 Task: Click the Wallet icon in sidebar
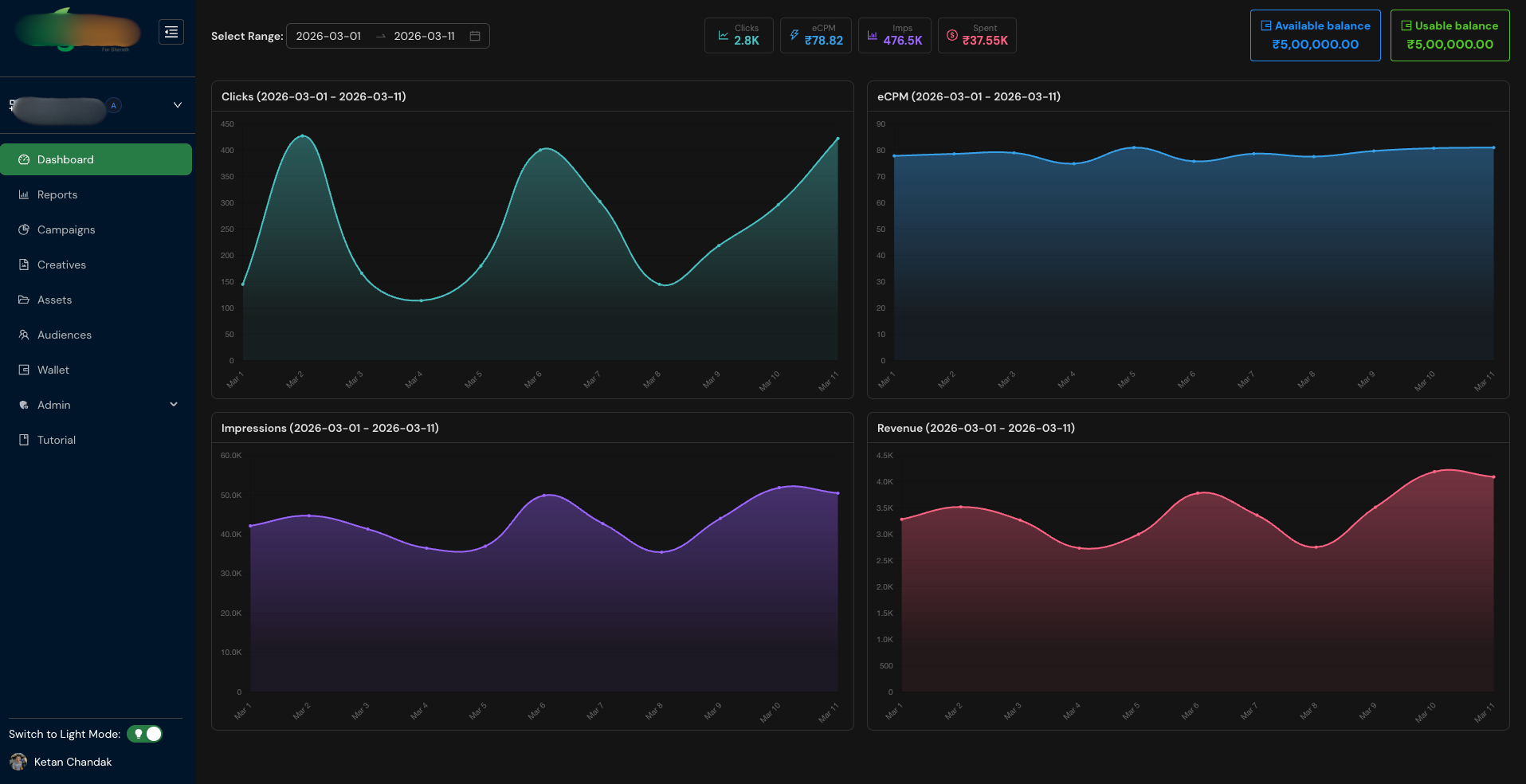pos(24,370)
